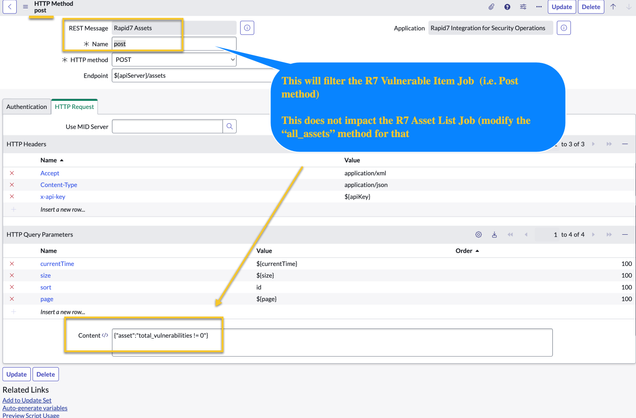Screen dimensions: 636x418
Task: Collapse the HTTP Headers section
Action: 625,144
